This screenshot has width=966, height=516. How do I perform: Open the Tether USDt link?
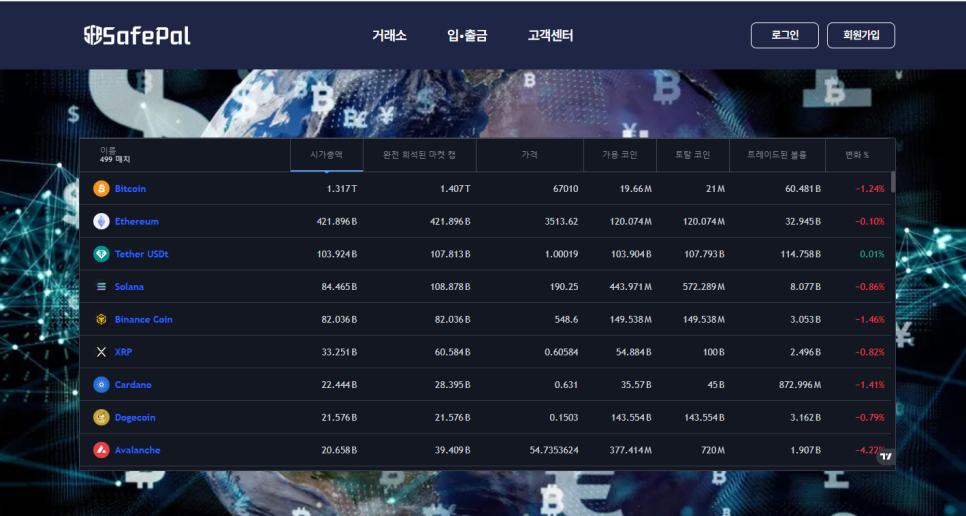[x=142, y=254]
